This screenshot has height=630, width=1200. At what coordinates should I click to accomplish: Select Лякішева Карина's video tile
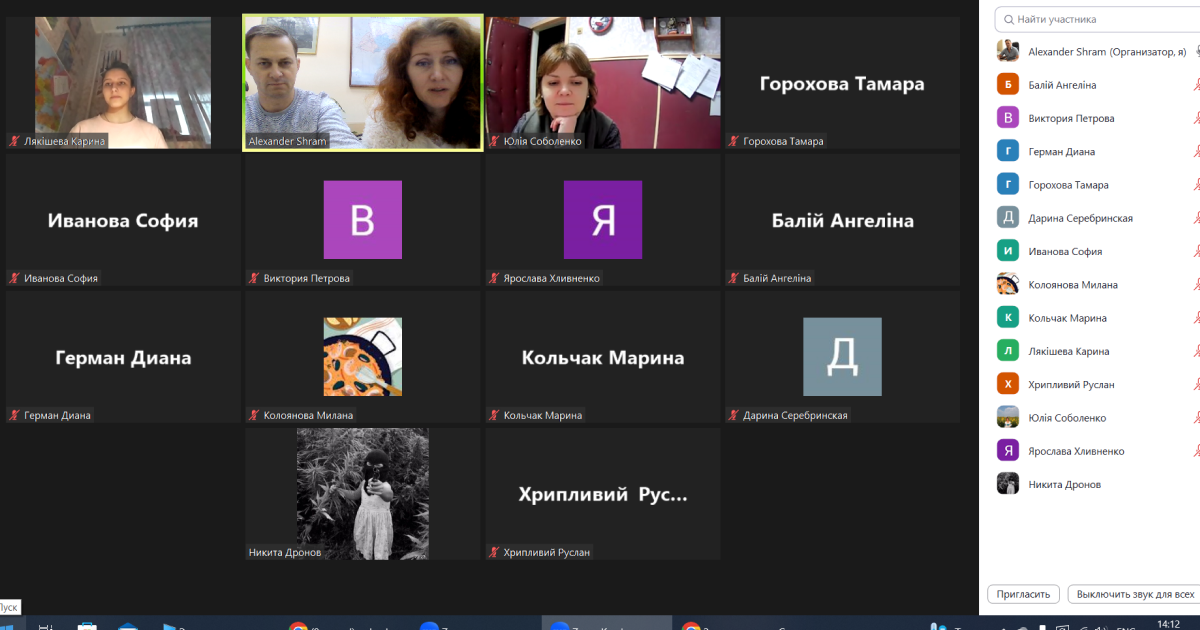click(x=123, y=82)
